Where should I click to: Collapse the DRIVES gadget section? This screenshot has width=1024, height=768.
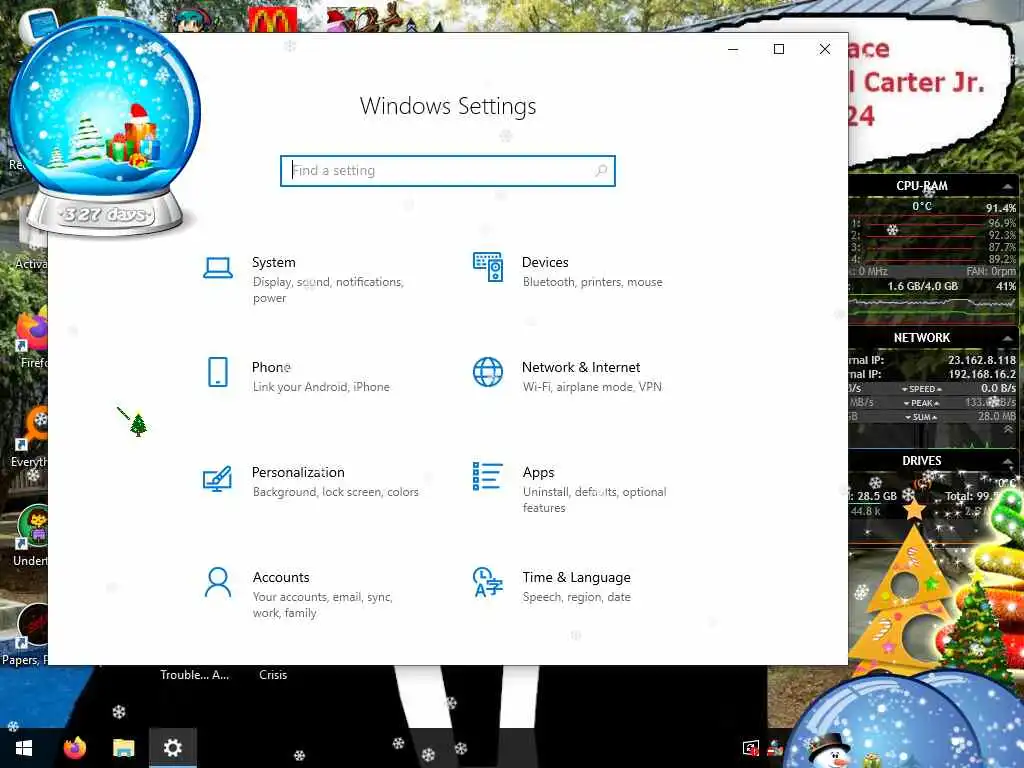point(1007,462)
